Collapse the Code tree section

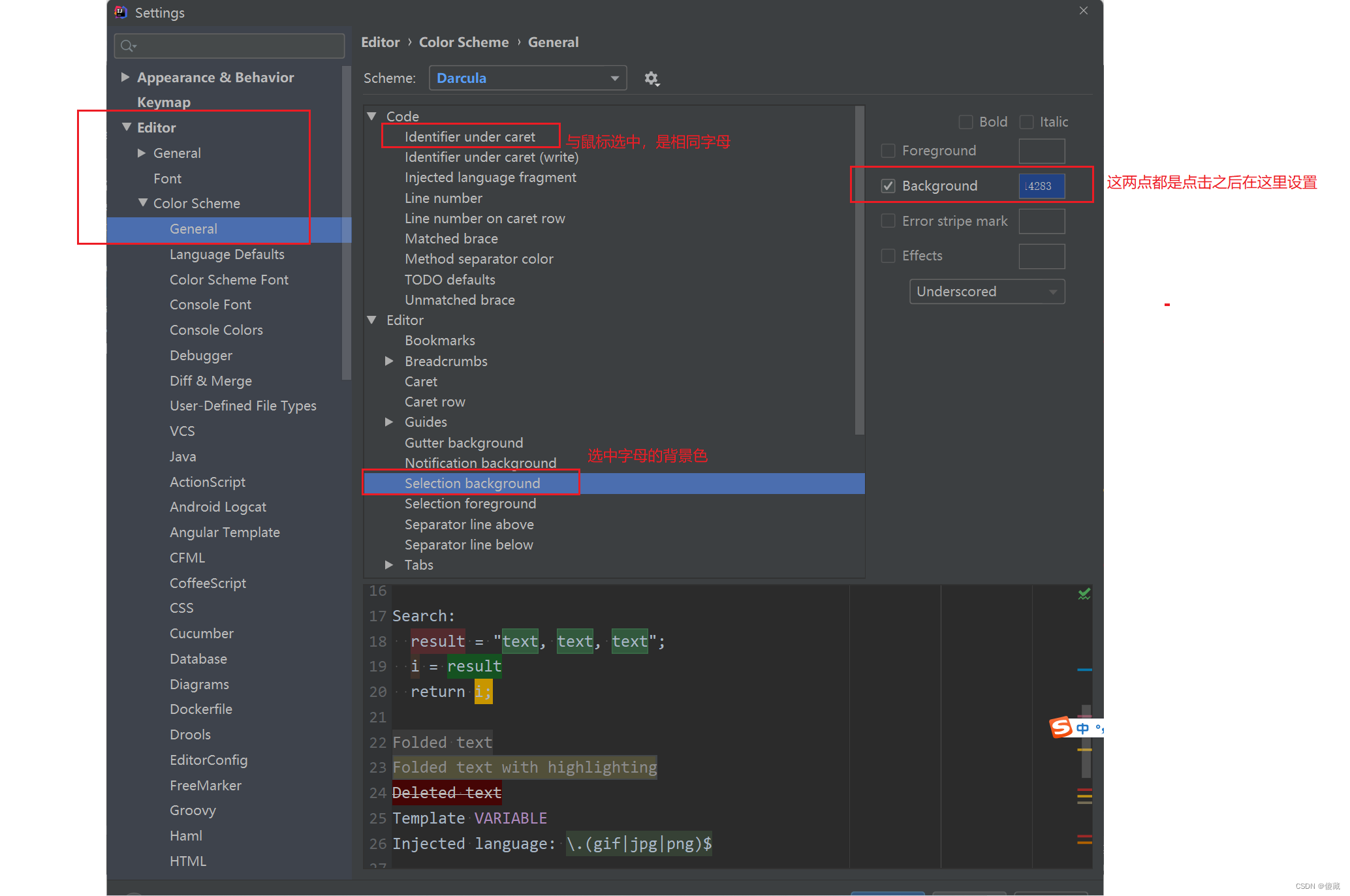click(x=372, y=116)
